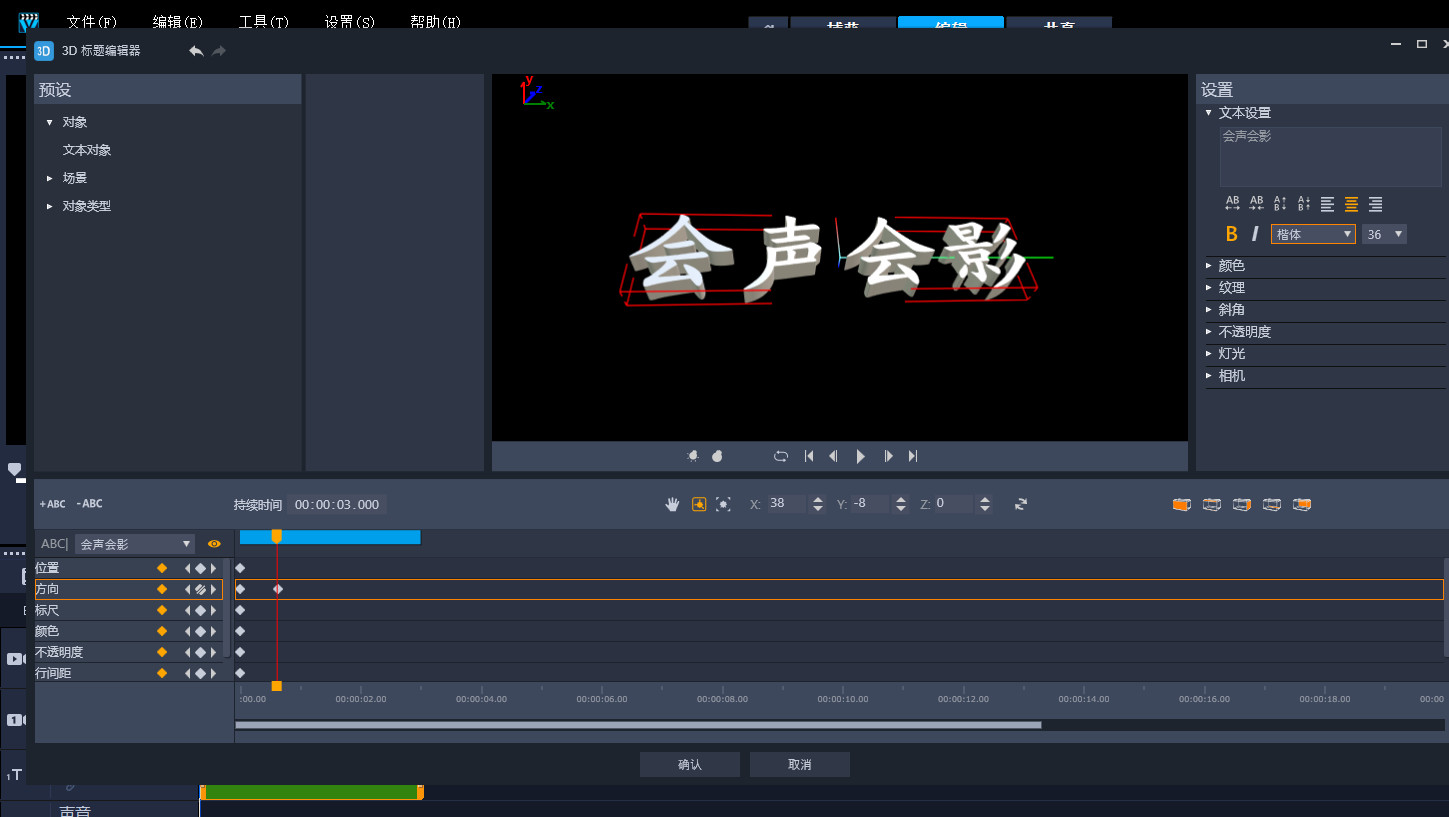Toggle bold B formatting
1449x817 pixels.
coord(1232,234)
